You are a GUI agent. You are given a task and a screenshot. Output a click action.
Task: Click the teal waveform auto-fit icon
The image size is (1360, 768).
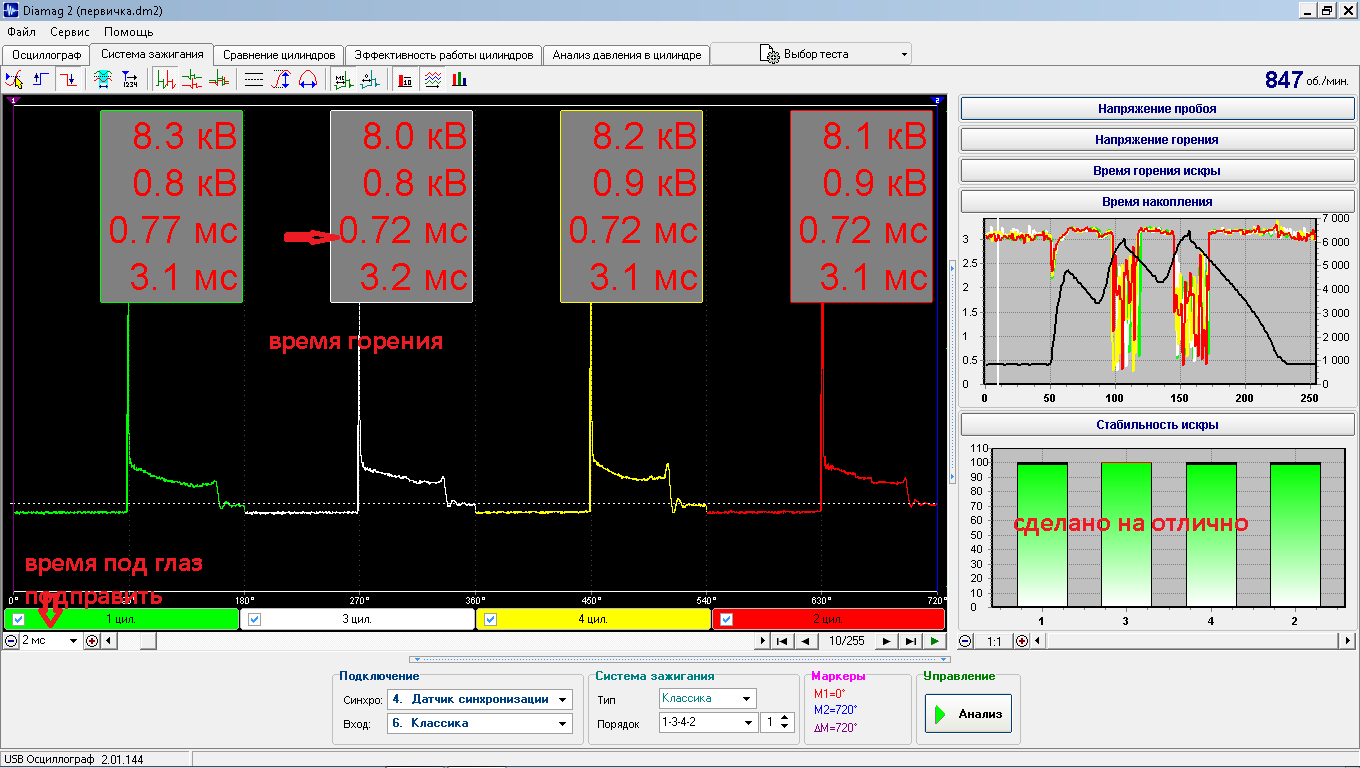[x=102, y=80]
